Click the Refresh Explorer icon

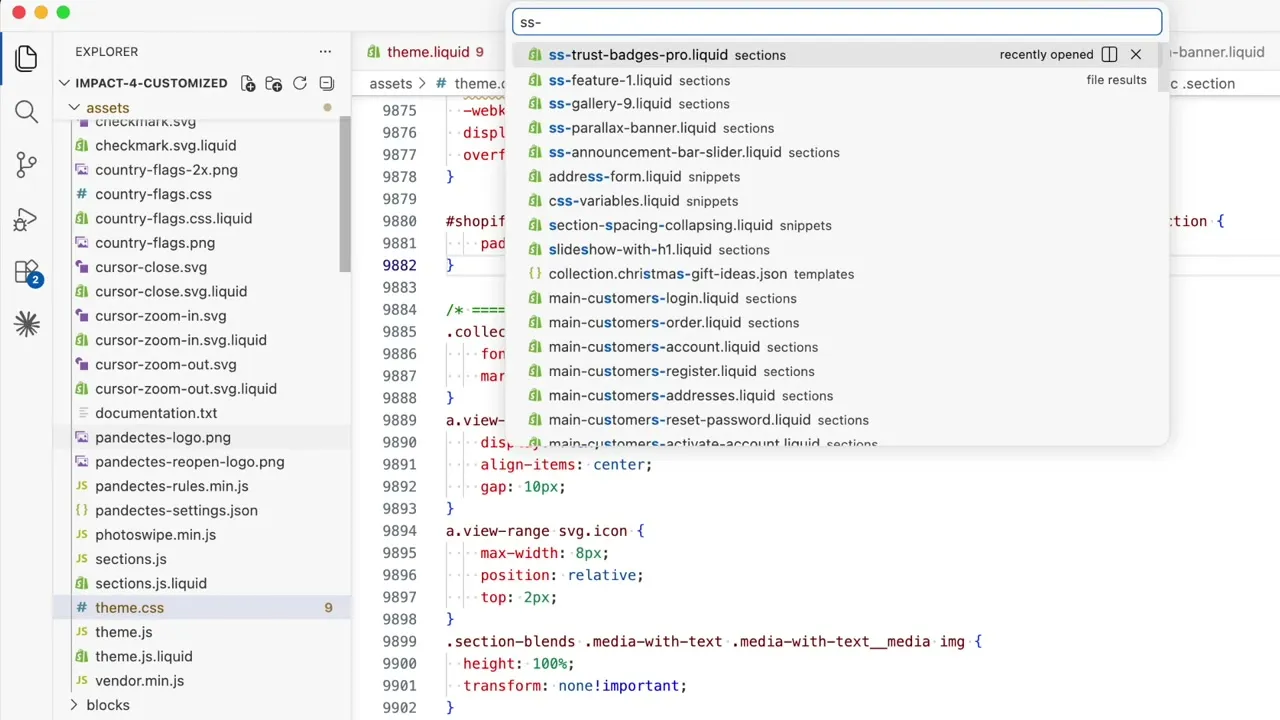click(300, 84)
